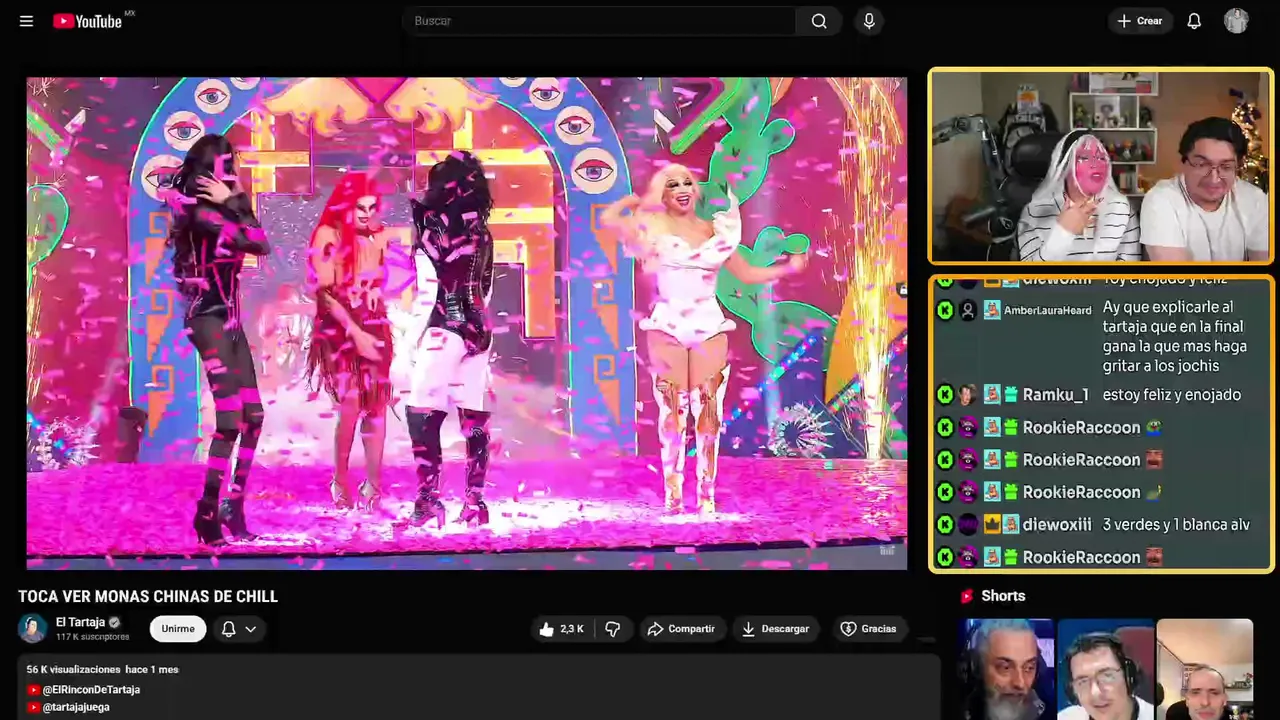Click the username Ramku_1 in chat
The width and height of the screenshot is (1280, 720).
click(1055, 395)
